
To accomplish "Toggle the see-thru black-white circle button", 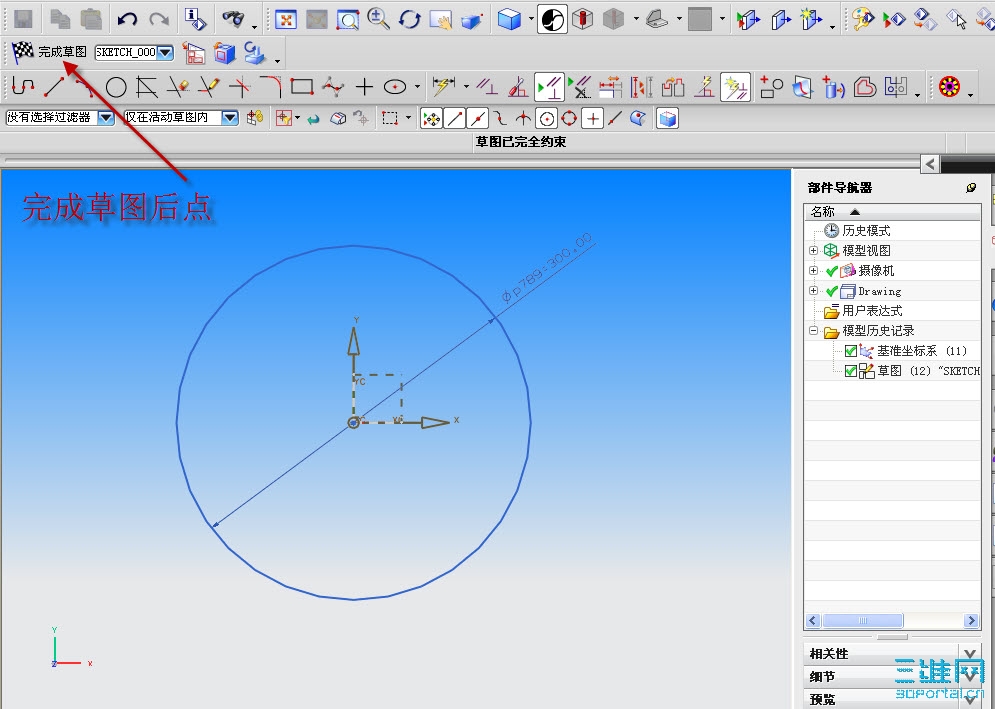I will coord(552,19).
